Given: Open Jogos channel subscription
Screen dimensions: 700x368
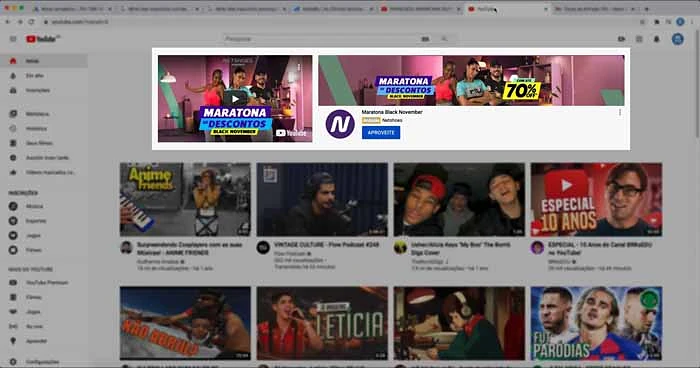Looking at the screenshot, I should [44, 235].
